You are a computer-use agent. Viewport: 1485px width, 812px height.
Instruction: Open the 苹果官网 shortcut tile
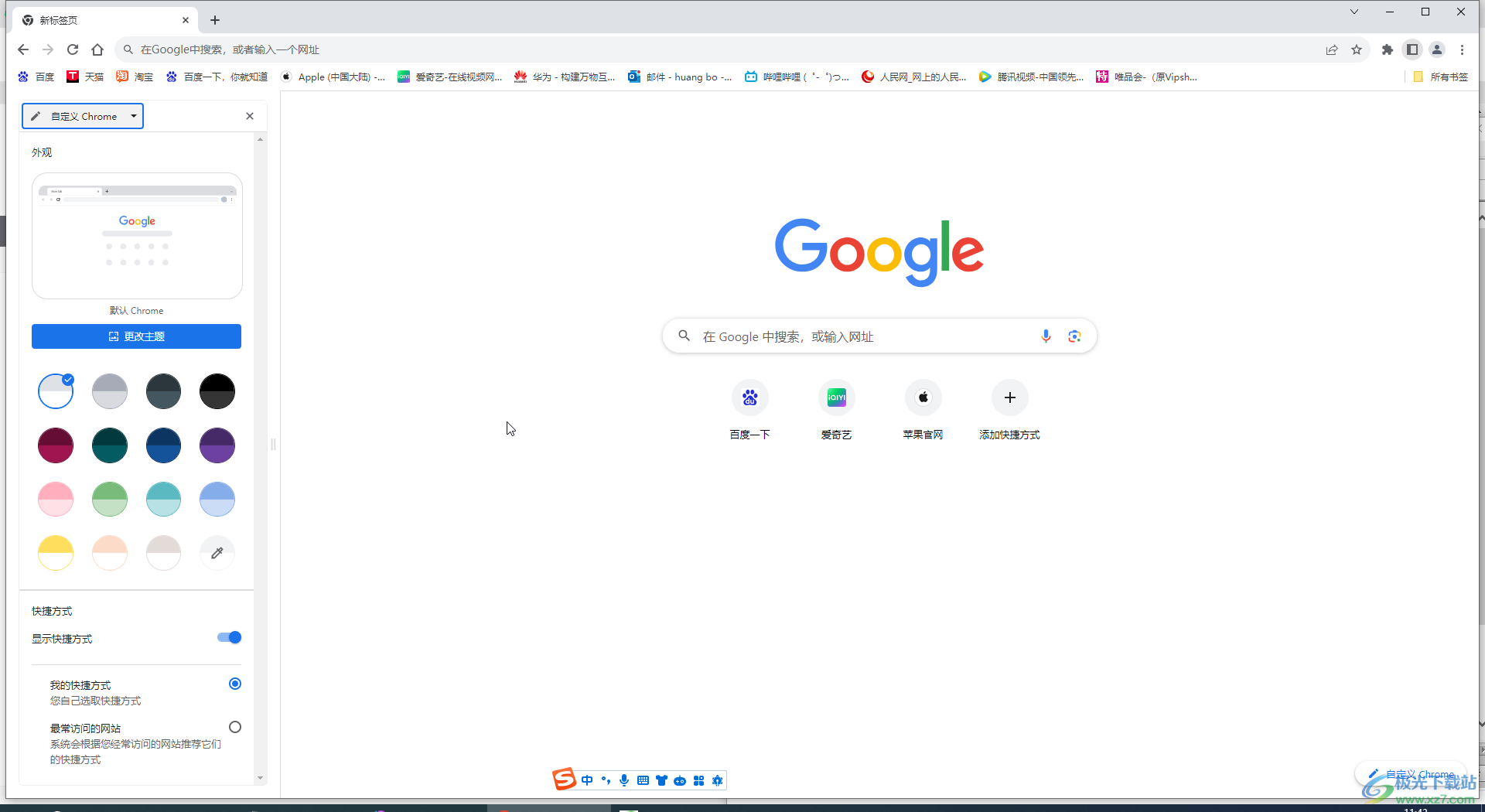coord(923,411)
